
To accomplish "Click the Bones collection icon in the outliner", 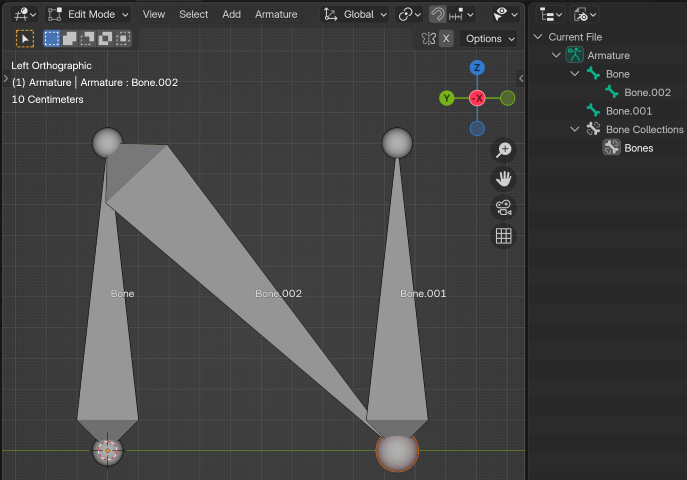I will [612, 148].
